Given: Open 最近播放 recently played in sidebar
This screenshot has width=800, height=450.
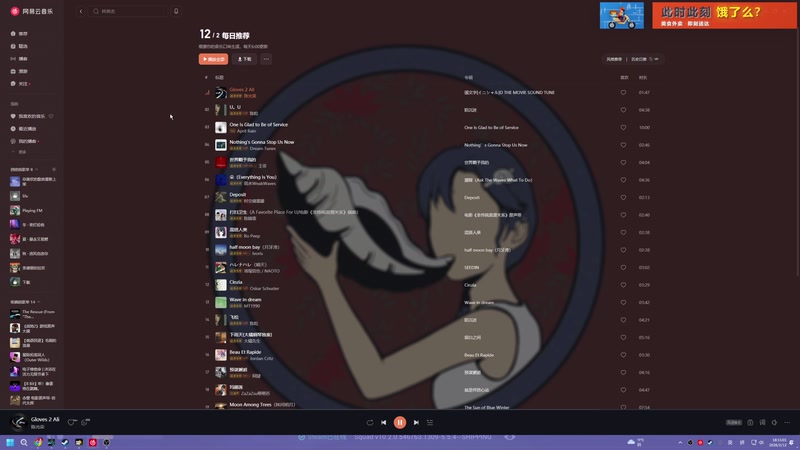Looking at the screenshot, I should click(x=23, y=129).
